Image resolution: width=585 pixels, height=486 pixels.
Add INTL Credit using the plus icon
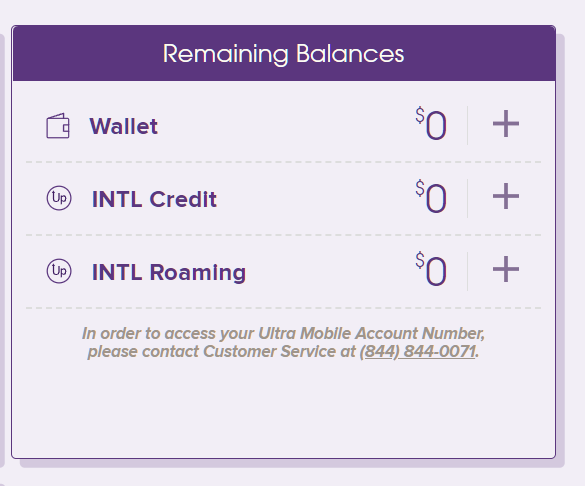click(x=506, y=196)
